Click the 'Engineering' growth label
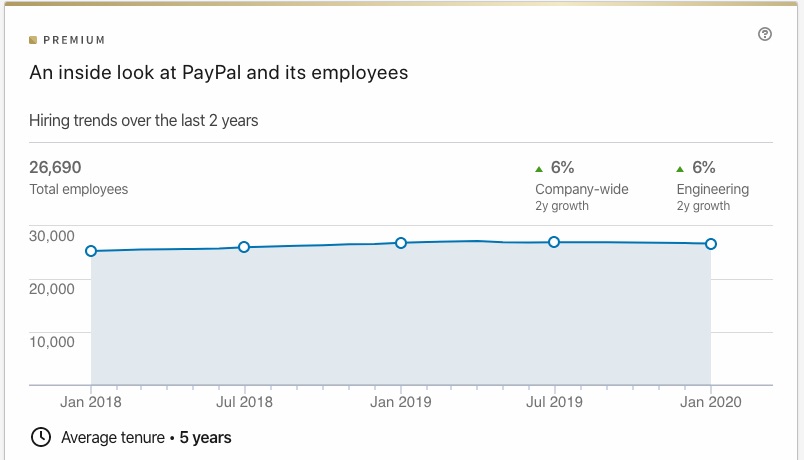The height and width of the screenshot is (460, 804). 713,189
